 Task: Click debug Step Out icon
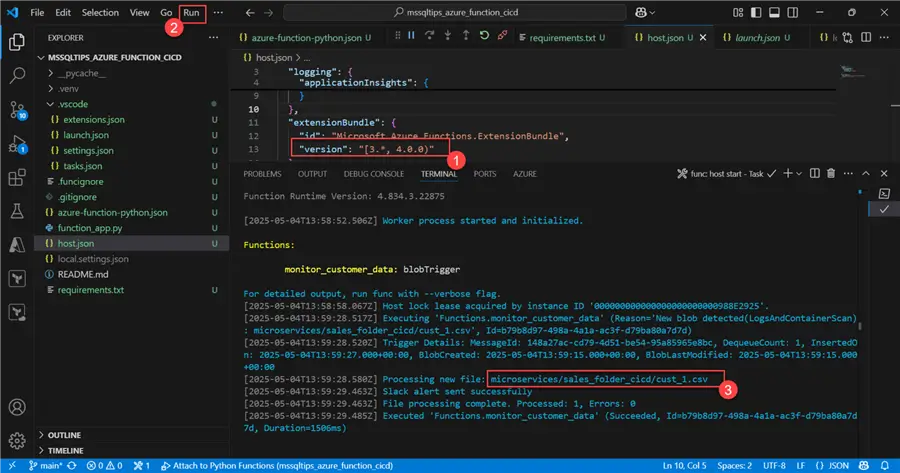(x=465, y=36)
